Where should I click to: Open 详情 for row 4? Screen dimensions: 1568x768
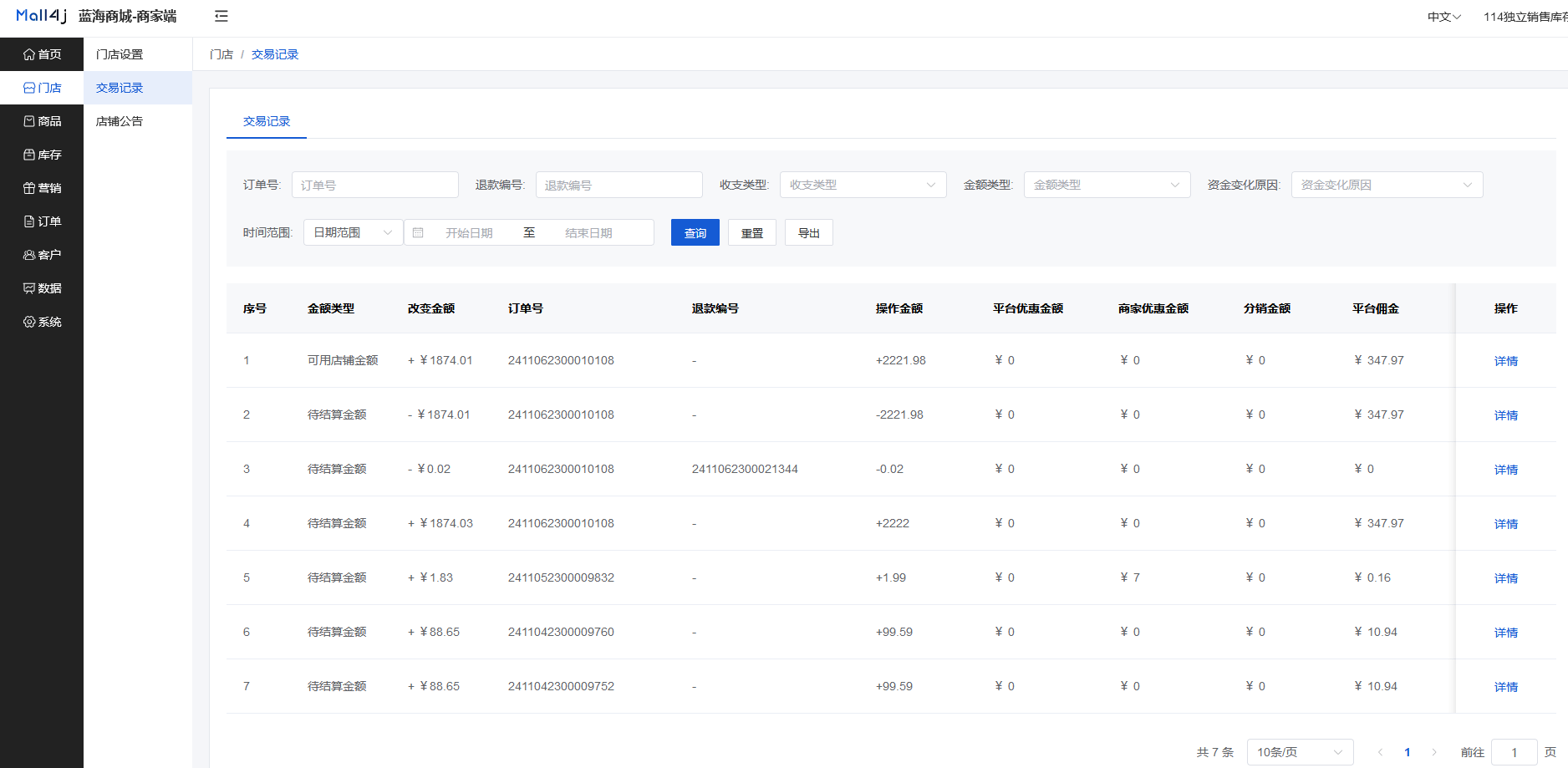coord(1506,524)
